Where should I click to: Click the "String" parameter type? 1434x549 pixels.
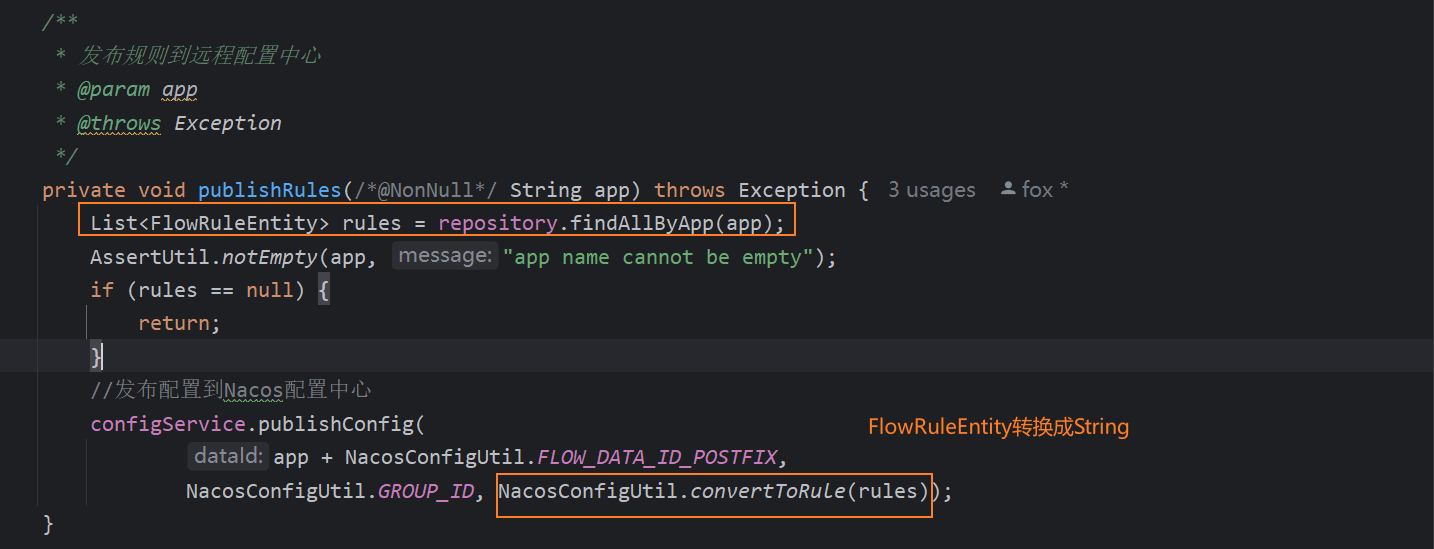(546, 190)
